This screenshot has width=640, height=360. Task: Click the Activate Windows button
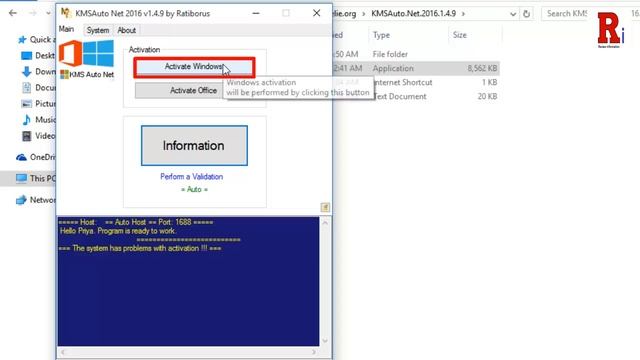click(194, 67)
